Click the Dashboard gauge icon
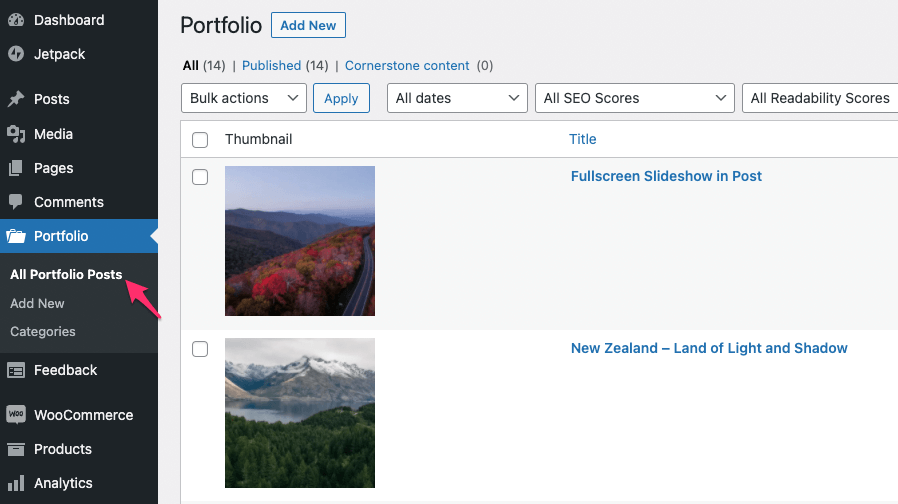Screen dimensions: 898x504 tap(16, 21)
